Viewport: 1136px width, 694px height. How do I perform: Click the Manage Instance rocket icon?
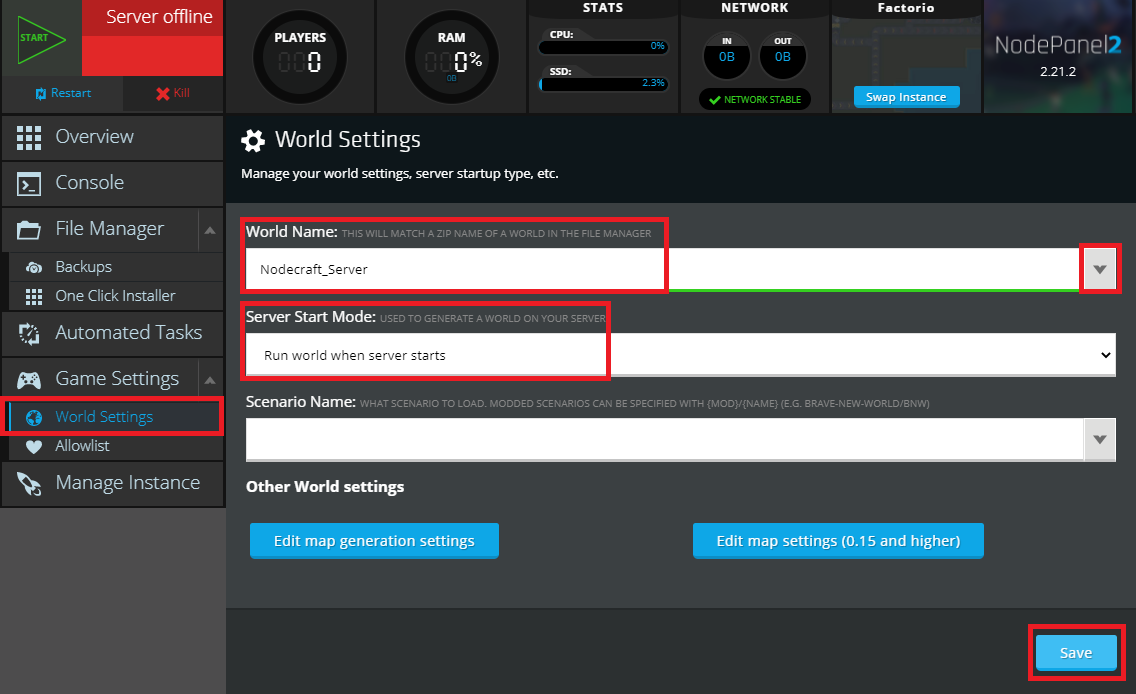tap(29, 484)
